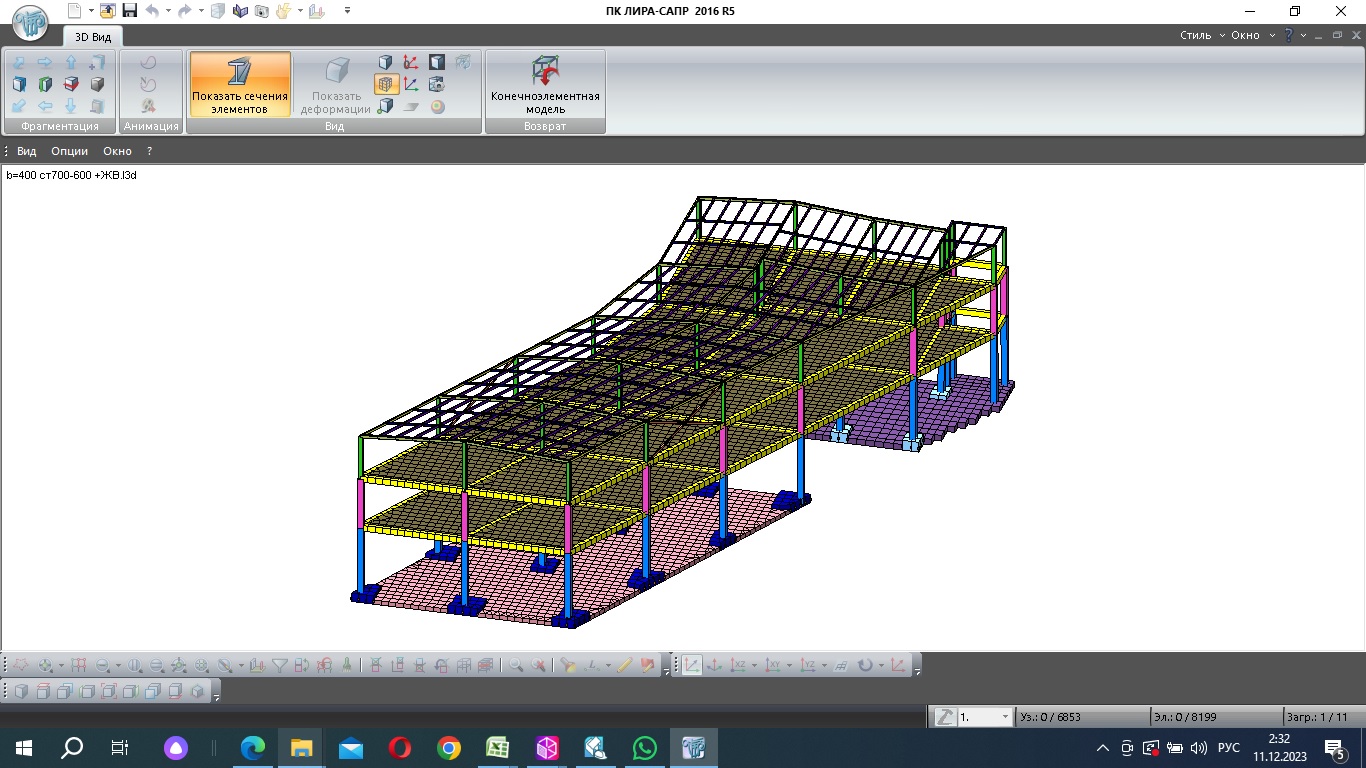
Task: Expand the Undo history dropdown arrow
Action: click(167, 11)
